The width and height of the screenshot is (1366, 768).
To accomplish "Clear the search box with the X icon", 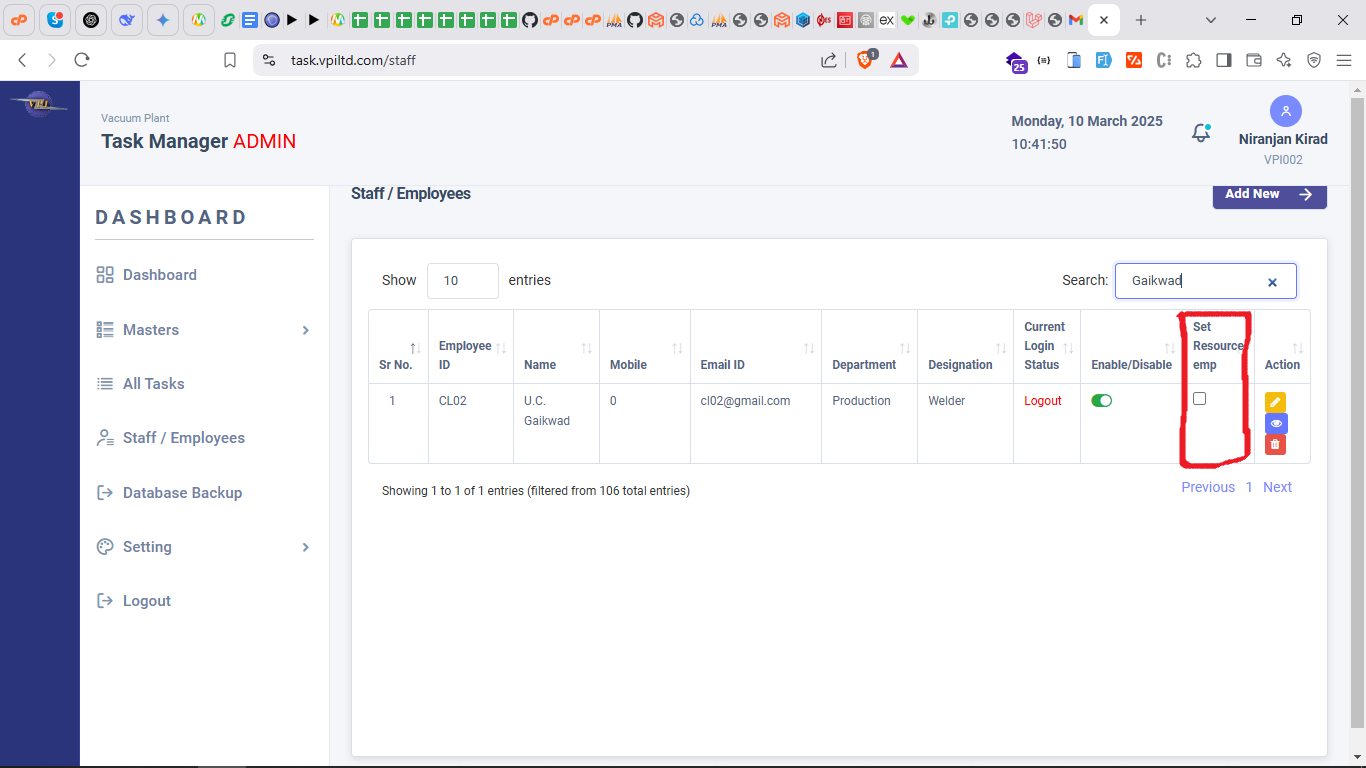I will [x=1272, y=283].
